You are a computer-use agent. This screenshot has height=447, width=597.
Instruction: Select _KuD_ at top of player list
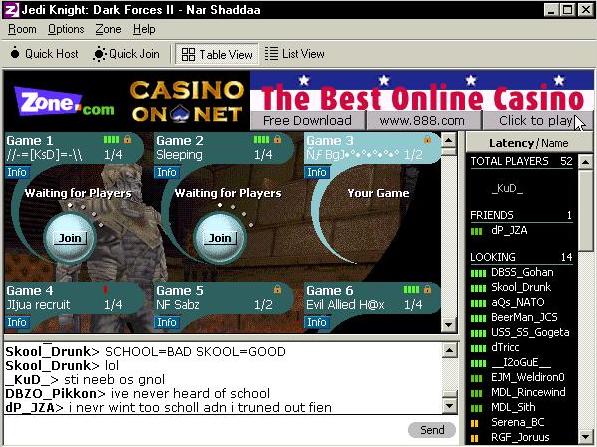(507, 188)
